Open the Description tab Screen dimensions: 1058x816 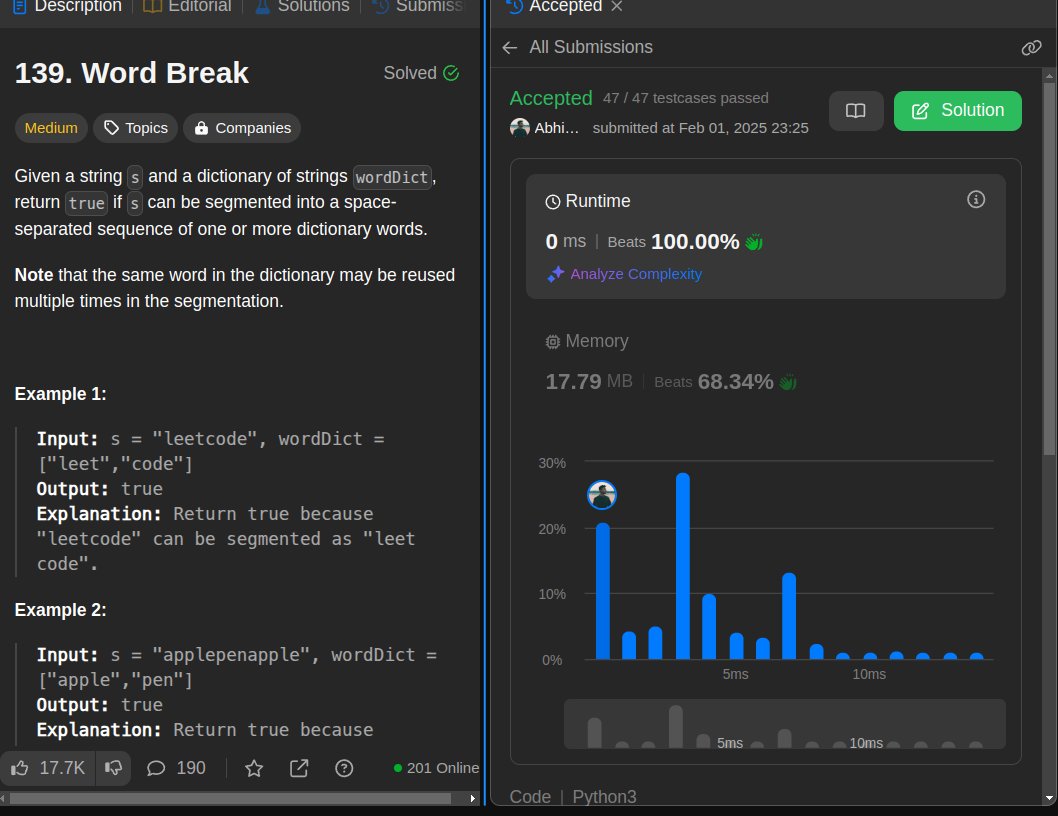(x=67, y=7)
